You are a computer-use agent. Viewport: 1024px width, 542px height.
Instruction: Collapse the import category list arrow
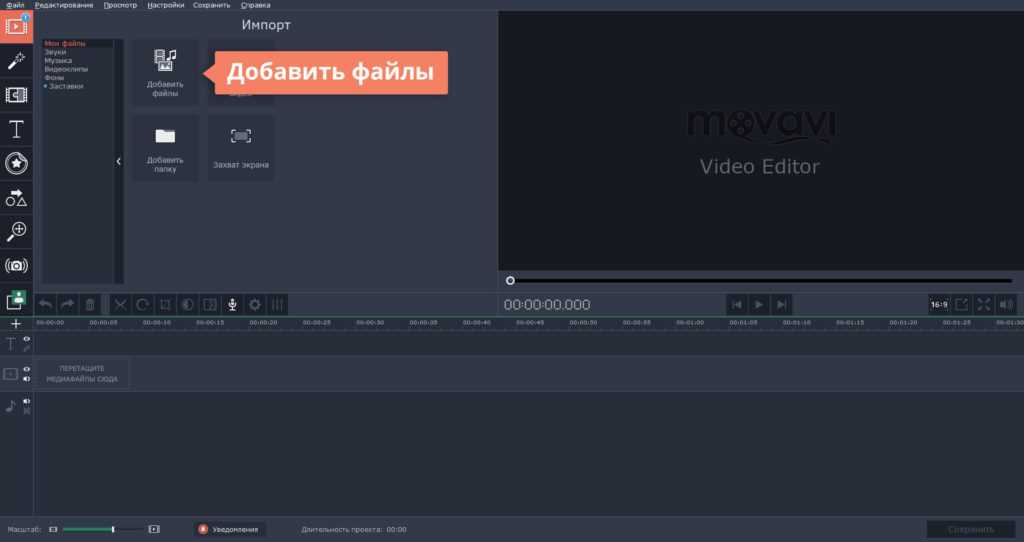(118, 161)
